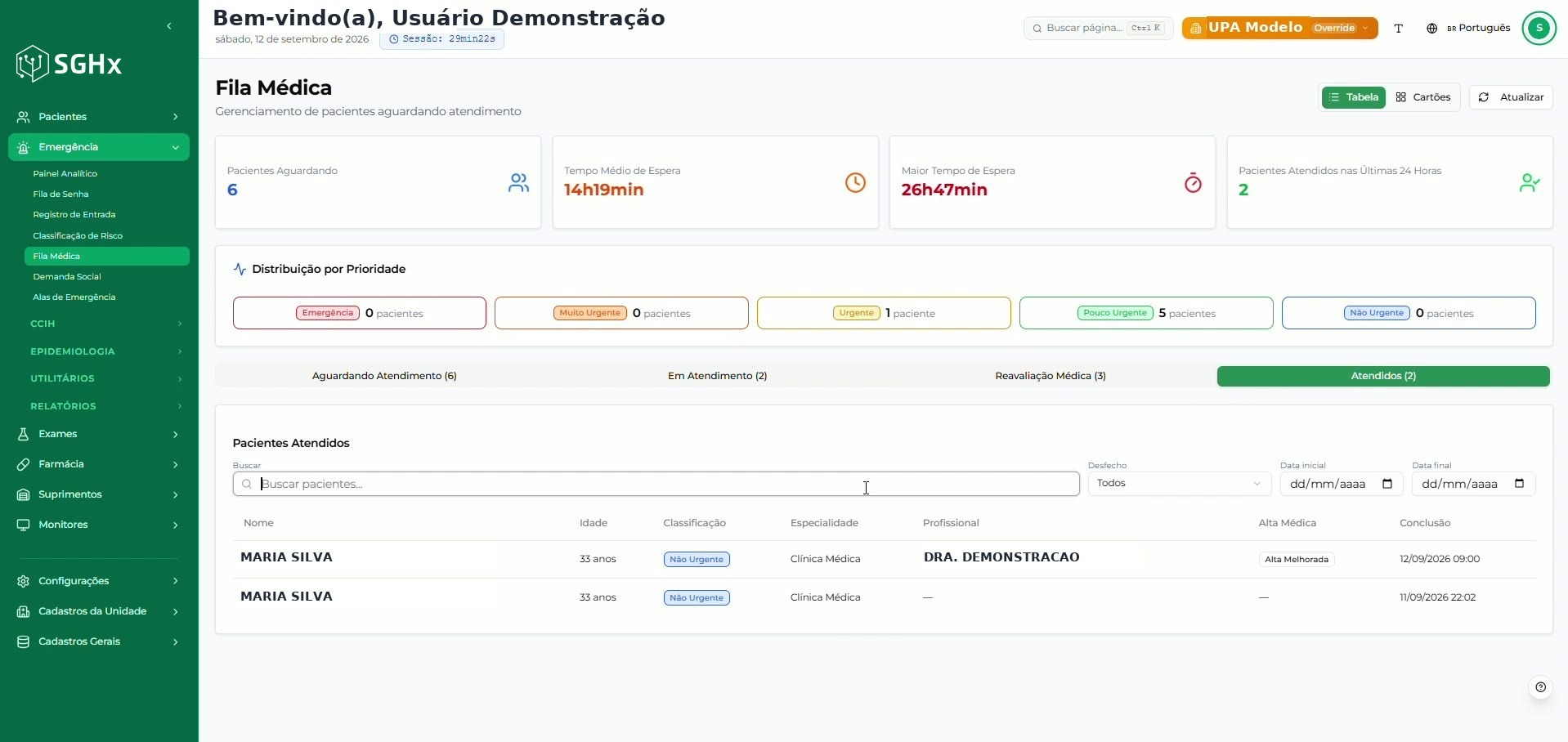Open the Reavaliação Médica (3) tab
1568x742 pixels.
(x=1051, y=376)
